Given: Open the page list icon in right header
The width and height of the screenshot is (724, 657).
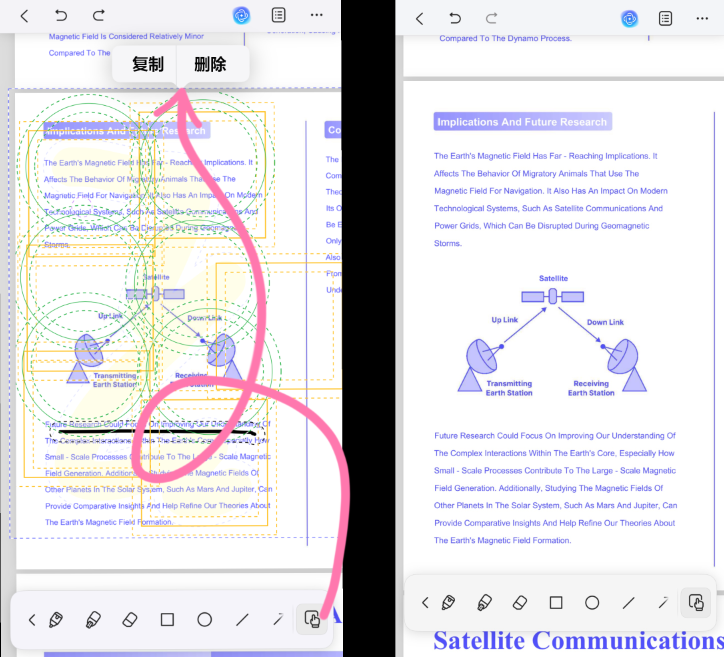Looking at the screenshot, I should [x=665, y=18].
